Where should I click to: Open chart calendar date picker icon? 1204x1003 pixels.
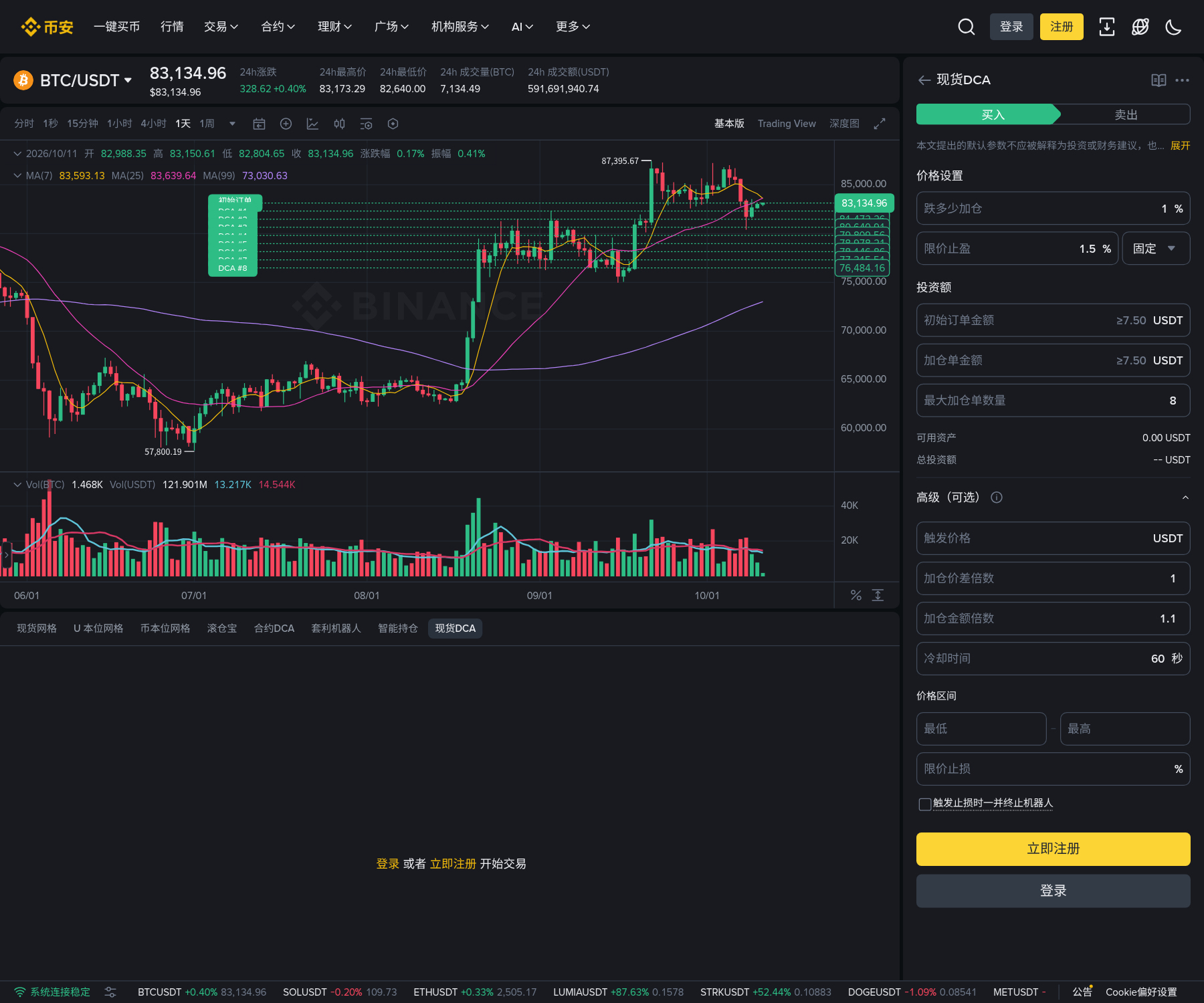point(259,124)
